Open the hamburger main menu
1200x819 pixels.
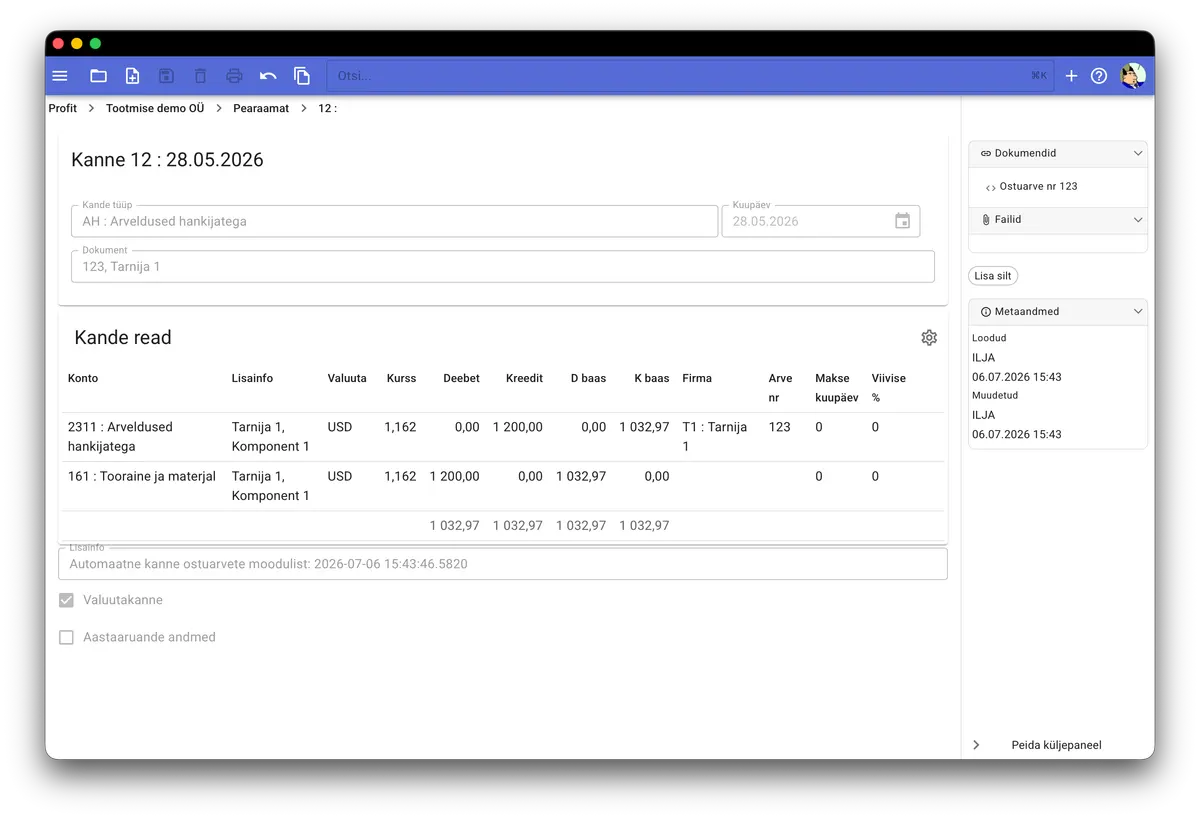coord(60,76)
